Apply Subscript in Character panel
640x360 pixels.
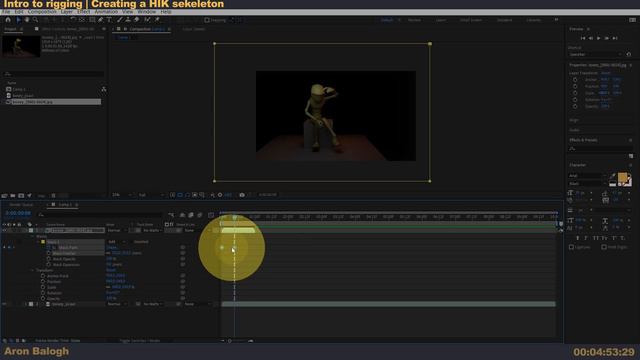point(622,238)
